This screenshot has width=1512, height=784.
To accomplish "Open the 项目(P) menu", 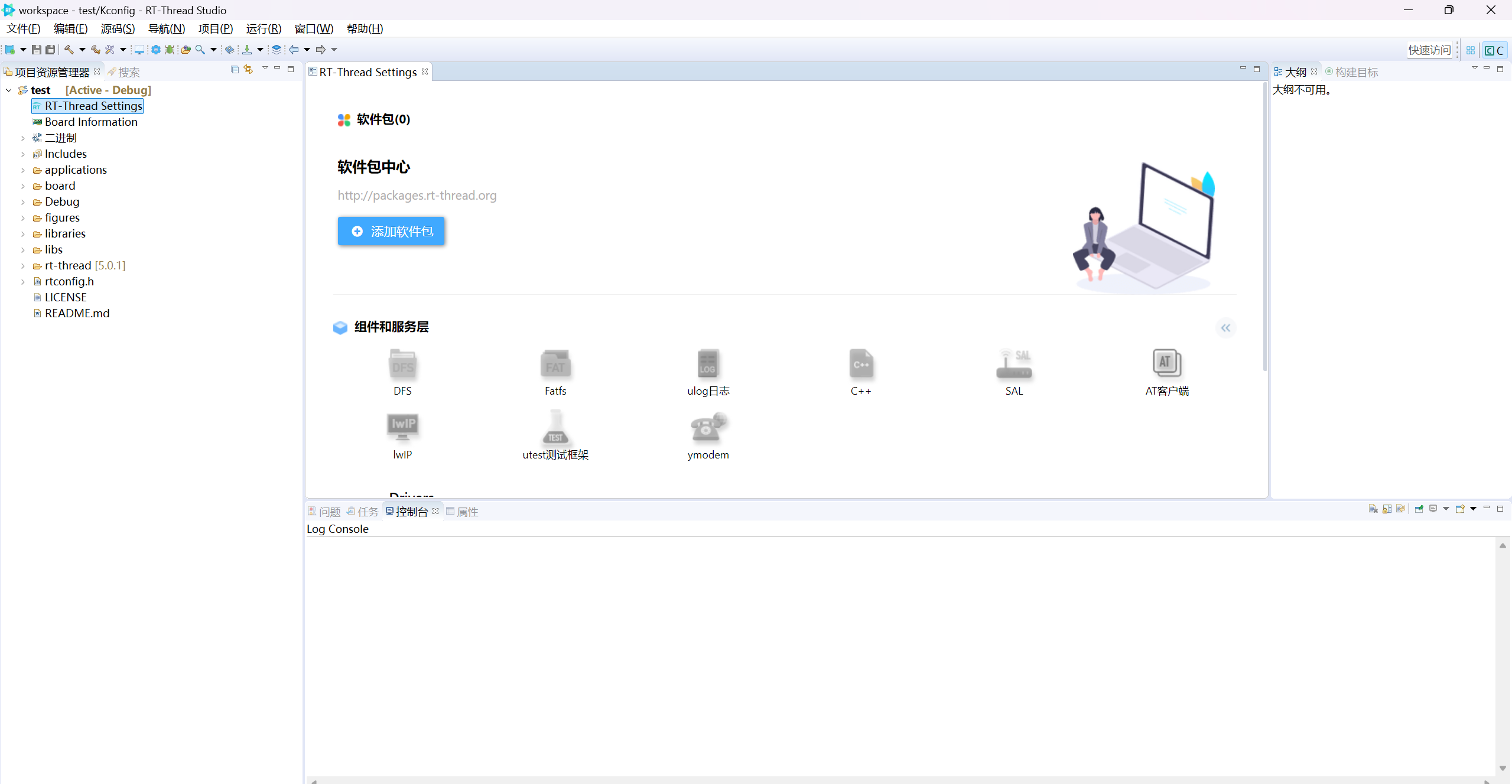I will (216, 28).
